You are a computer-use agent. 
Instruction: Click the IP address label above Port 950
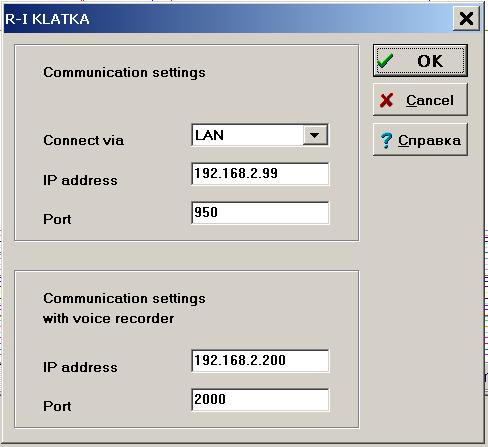click(x=80, y=180)
